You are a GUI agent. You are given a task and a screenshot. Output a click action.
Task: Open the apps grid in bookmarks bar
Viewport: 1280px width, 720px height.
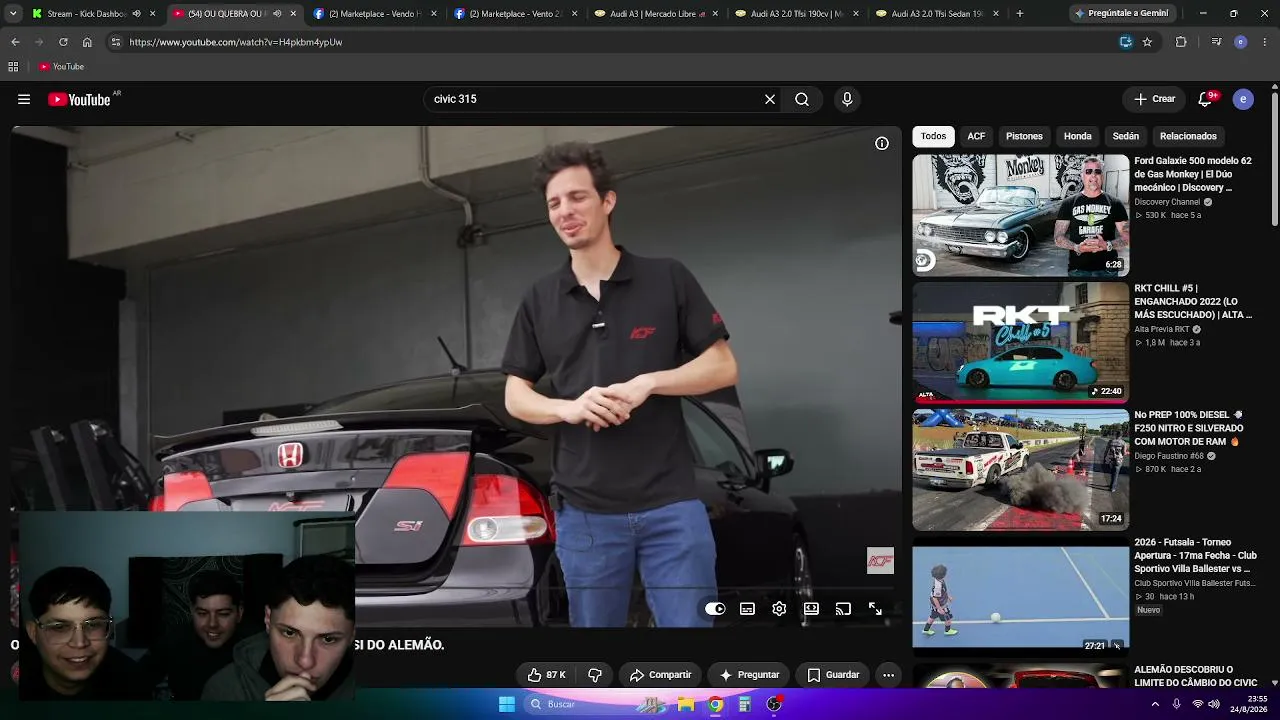[13, 67]
